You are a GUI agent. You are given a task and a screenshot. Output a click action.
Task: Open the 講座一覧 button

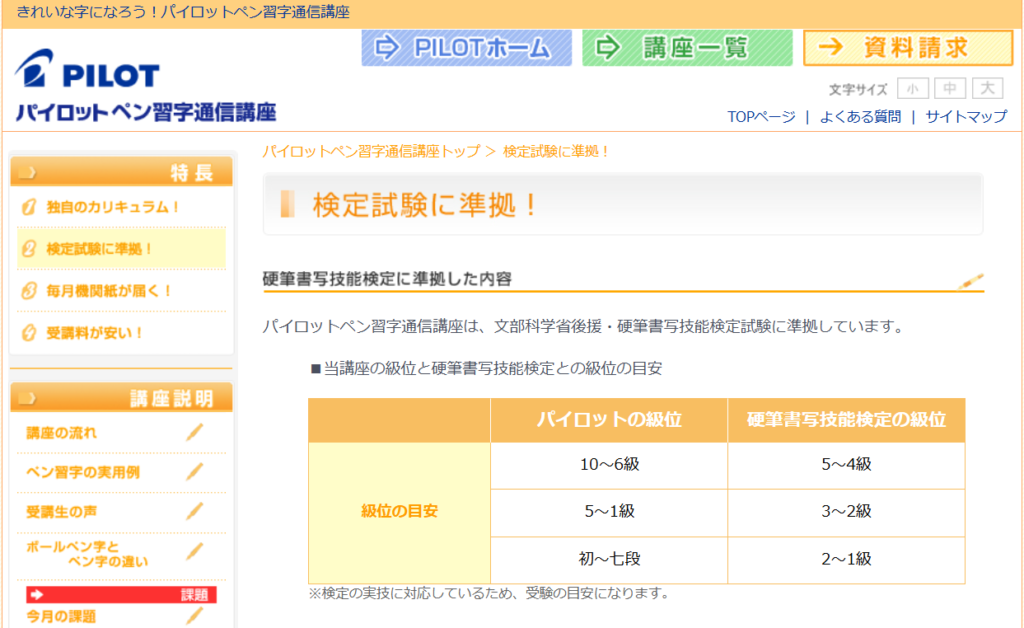tap(687, 48)
